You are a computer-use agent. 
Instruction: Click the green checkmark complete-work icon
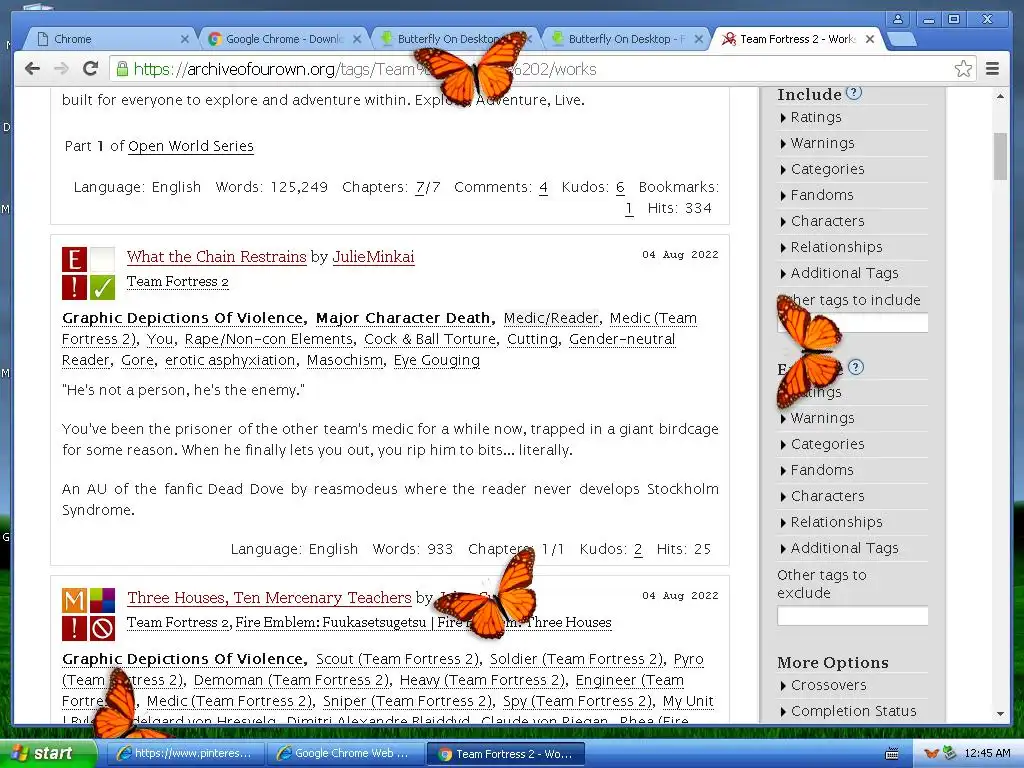point(102,287)
